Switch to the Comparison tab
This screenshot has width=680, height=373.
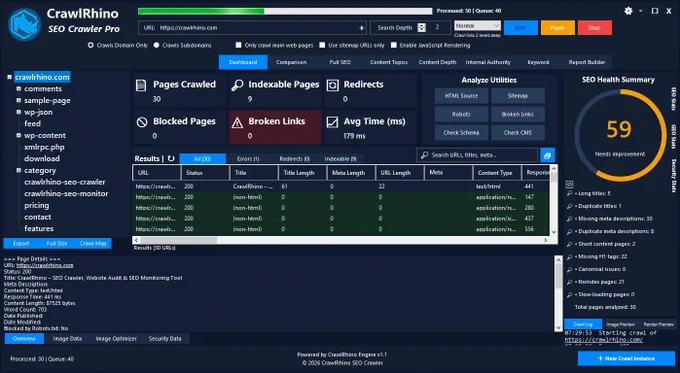click(291, 62)
